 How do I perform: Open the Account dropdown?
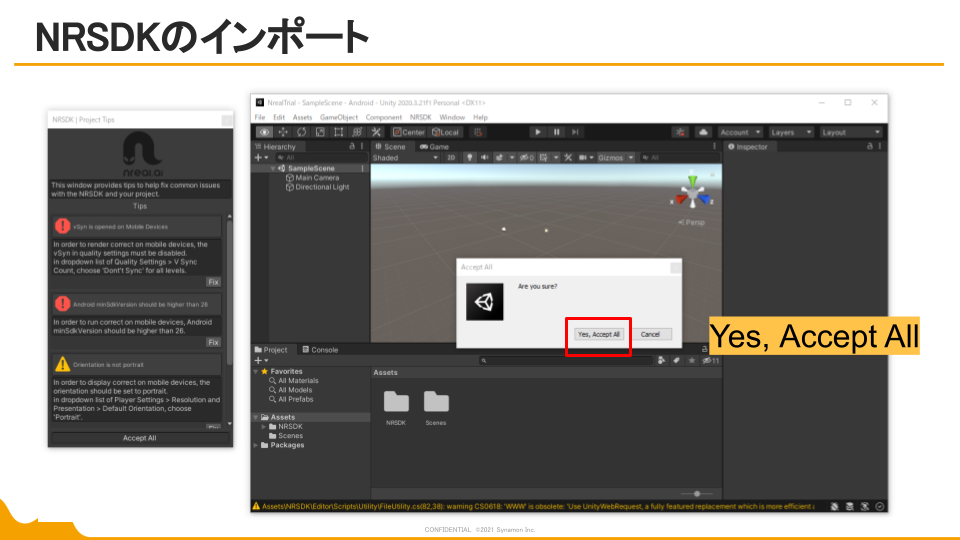pos(740,132)
